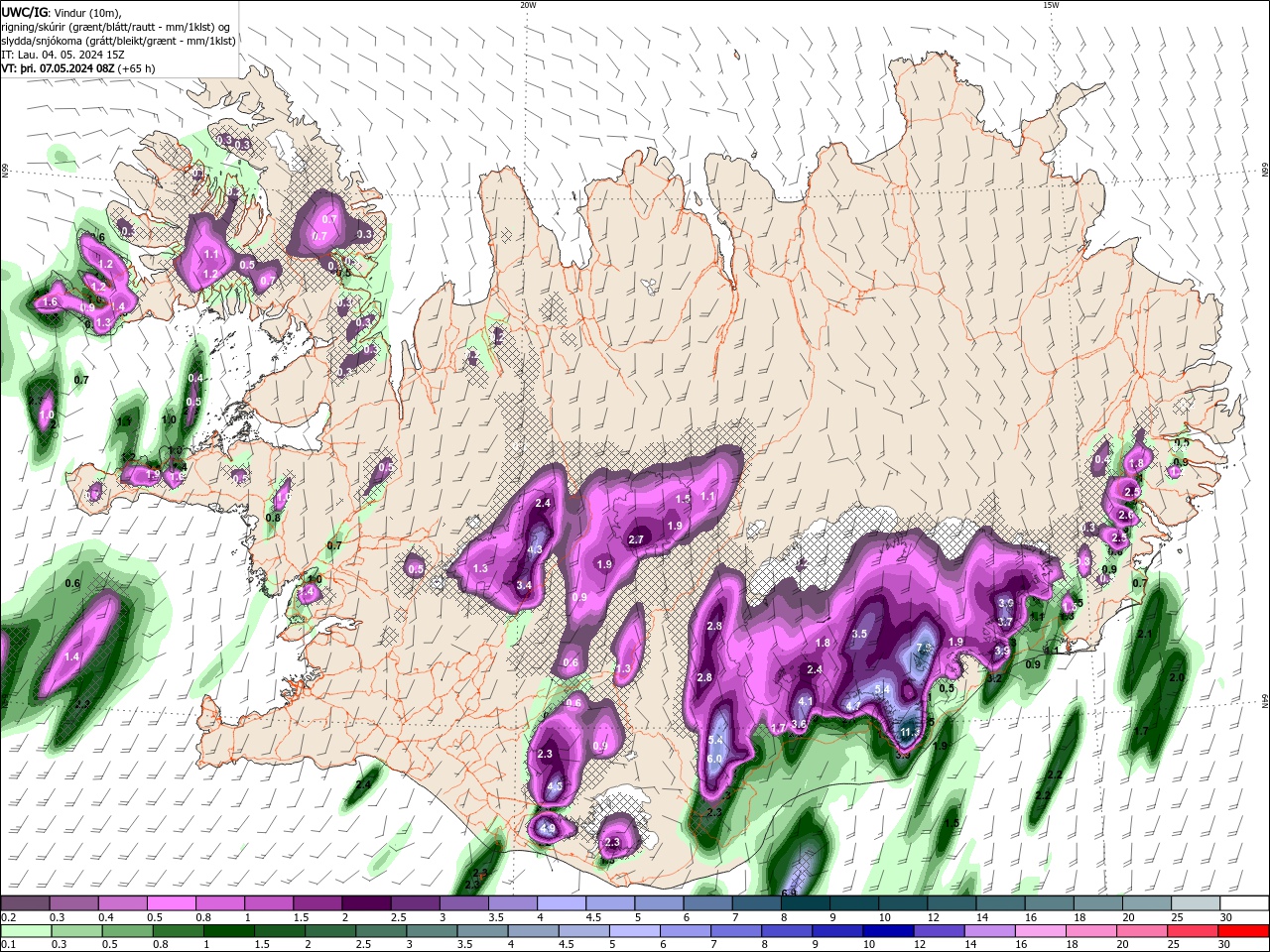Click the '2.0' rain value off the east coast

1178,677
